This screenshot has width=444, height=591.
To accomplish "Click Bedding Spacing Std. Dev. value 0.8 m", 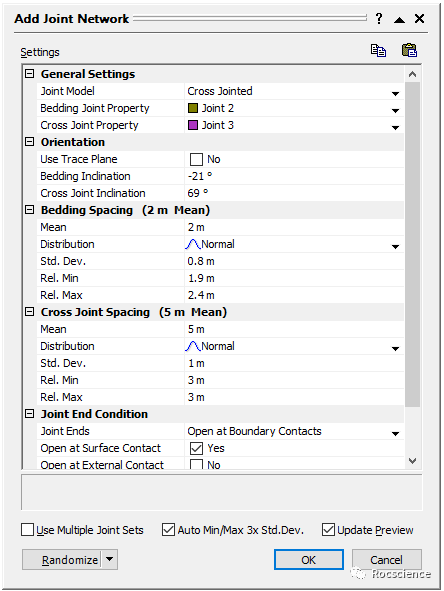I will [x=201, y=261].
